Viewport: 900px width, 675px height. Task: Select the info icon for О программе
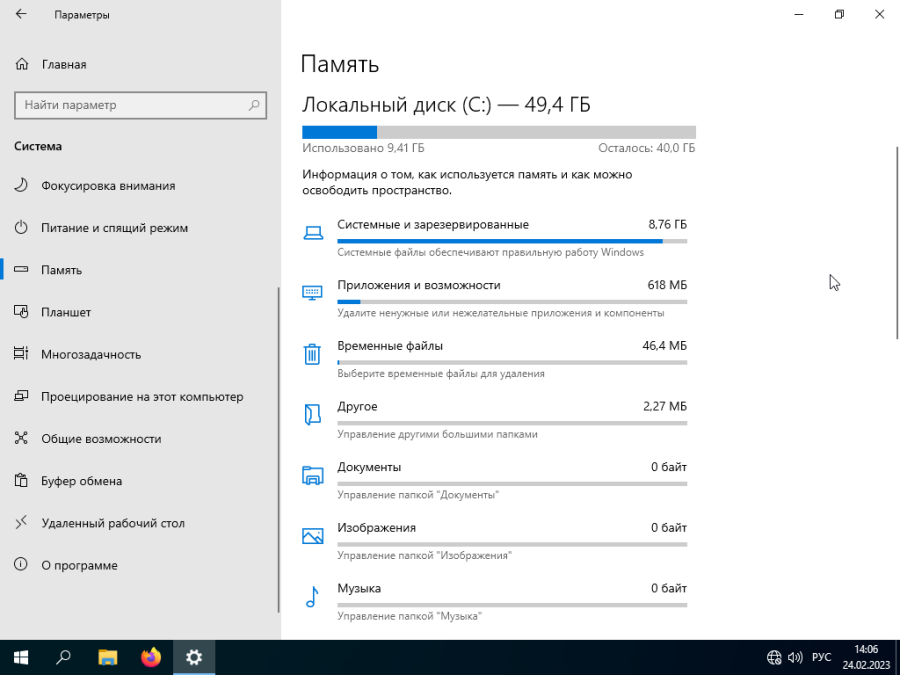point(21,565)
